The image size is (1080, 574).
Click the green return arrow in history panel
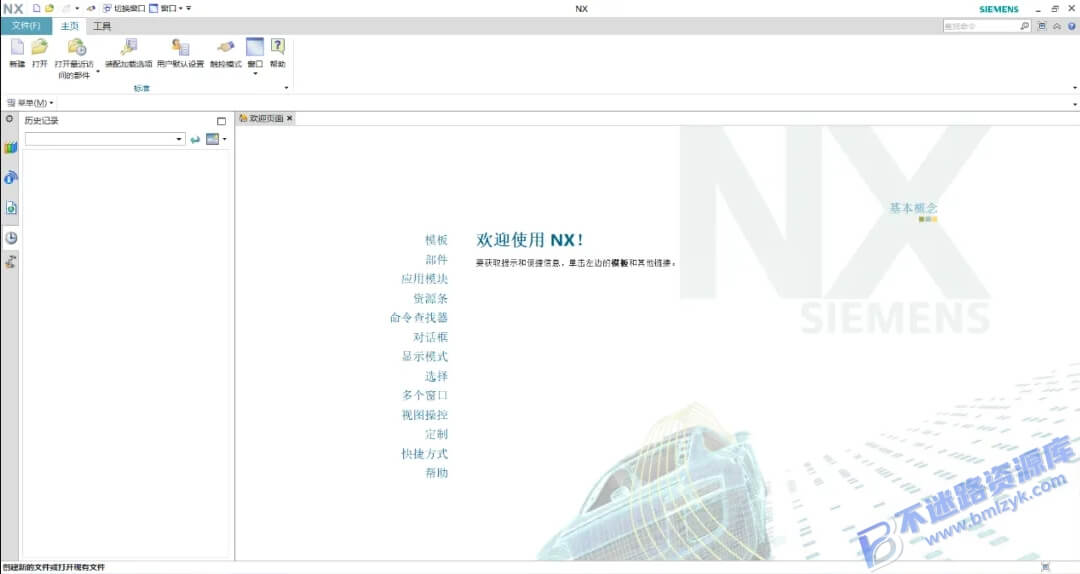pos(195,139)
